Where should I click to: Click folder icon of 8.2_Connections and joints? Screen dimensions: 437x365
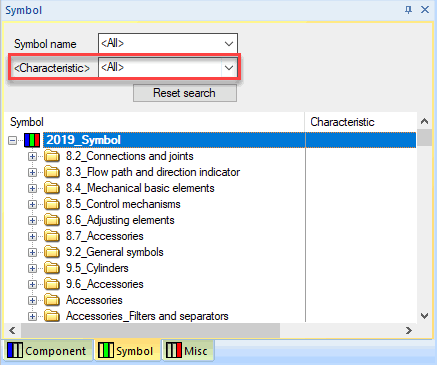coord(52,156)
